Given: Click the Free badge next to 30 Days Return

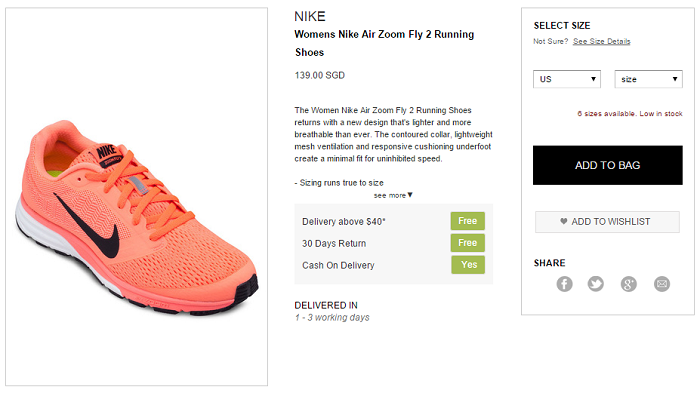Looking at the screenshot, I should 467,243.
